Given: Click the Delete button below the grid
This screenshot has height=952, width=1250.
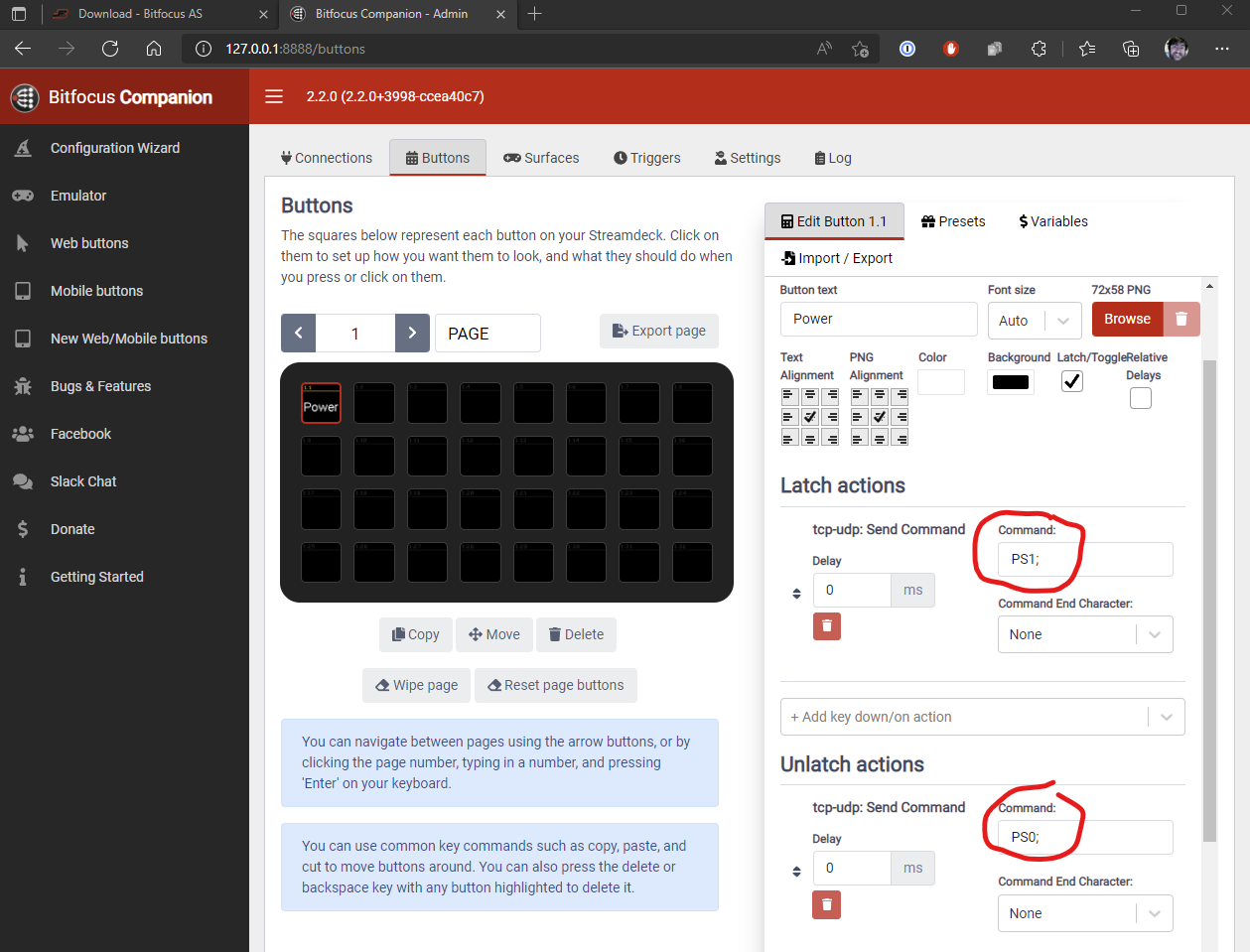Looking at the screenshot, I should click(x=576, y=634).
